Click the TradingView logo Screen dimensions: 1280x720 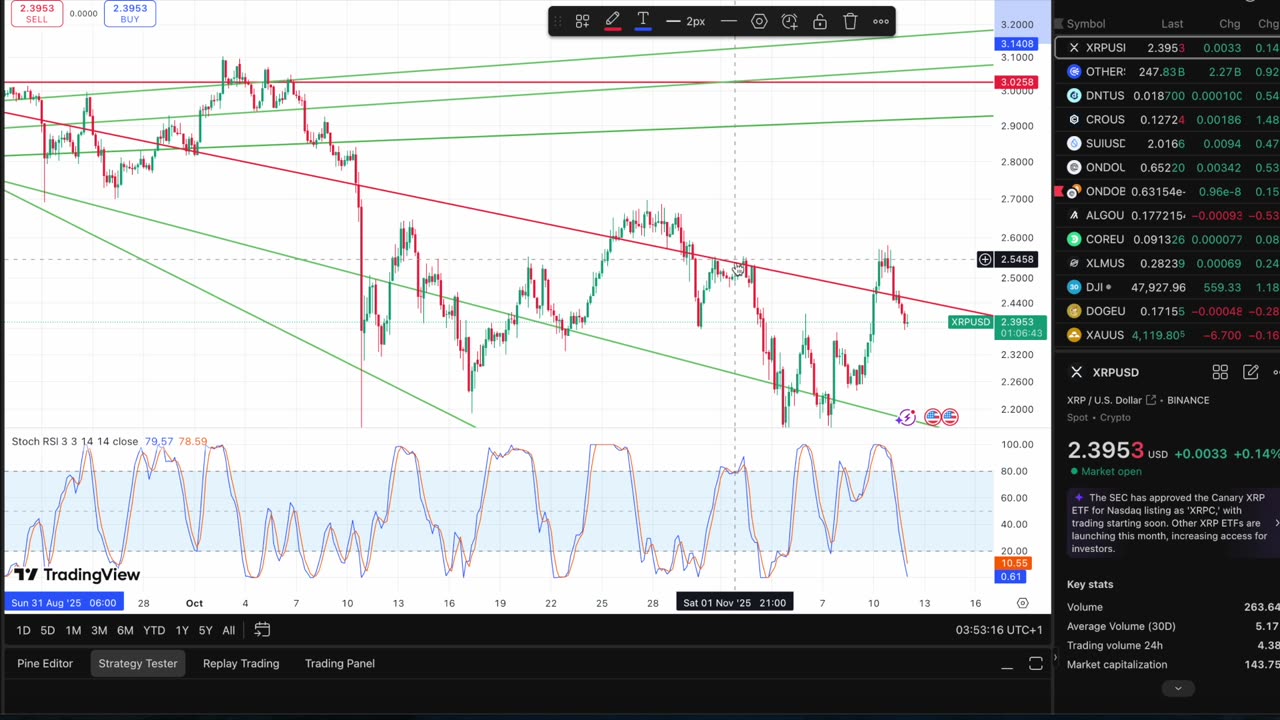[77, 575]
